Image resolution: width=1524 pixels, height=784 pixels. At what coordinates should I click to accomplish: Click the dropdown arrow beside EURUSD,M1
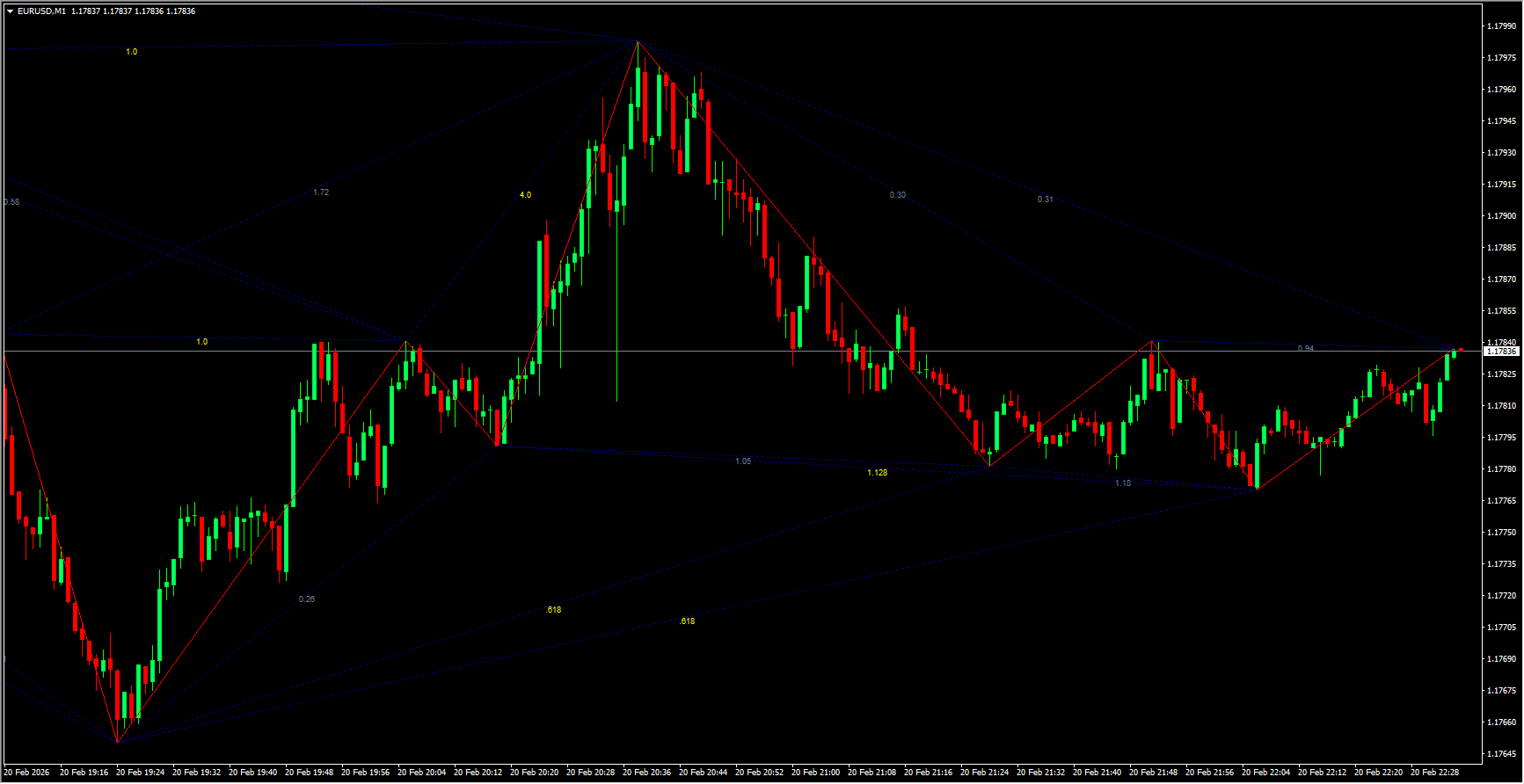[10, 11]
